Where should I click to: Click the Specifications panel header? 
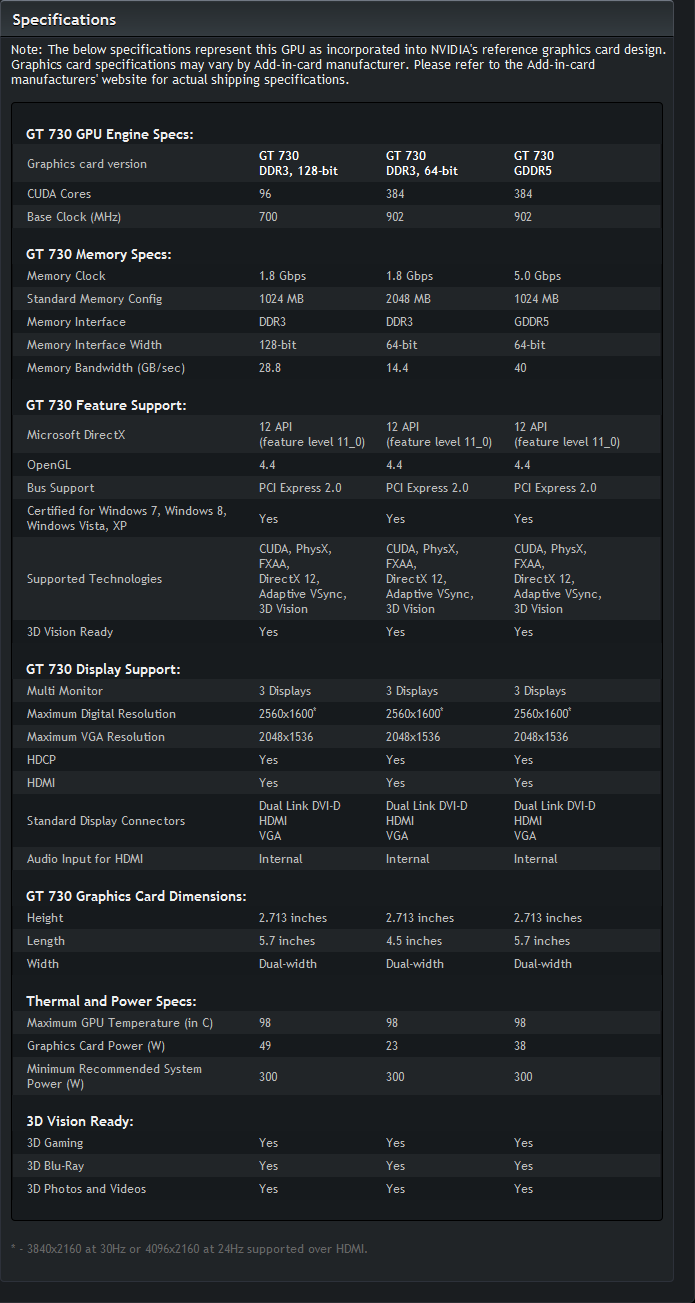pos(64,20)
